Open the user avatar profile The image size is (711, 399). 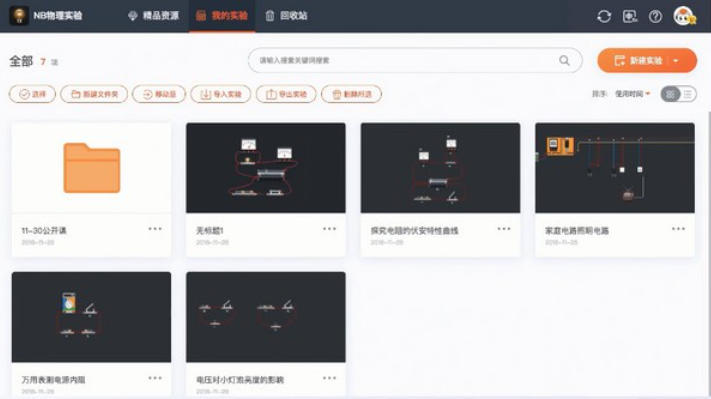point(684,16)
